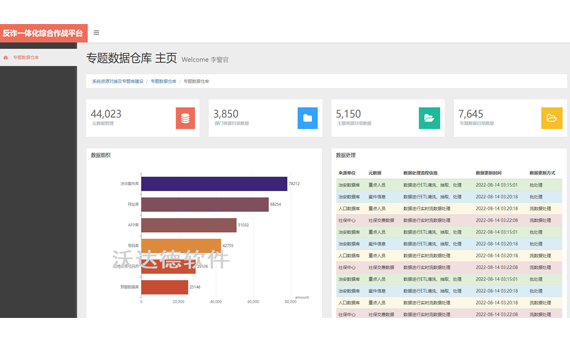This screenshot has height=360, width=570.
Task: Click the 7,645 statistic card
Action: (x=510, y=118)
